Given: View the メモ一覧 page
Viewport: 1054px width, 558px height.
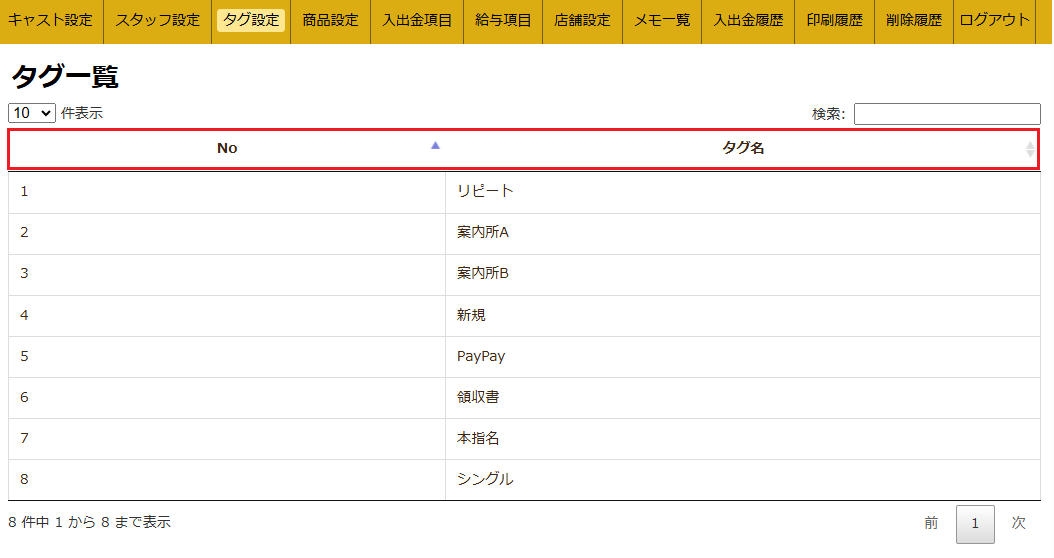Looking at the screenshot, I should pyautogui.click(x=662, y=20).
